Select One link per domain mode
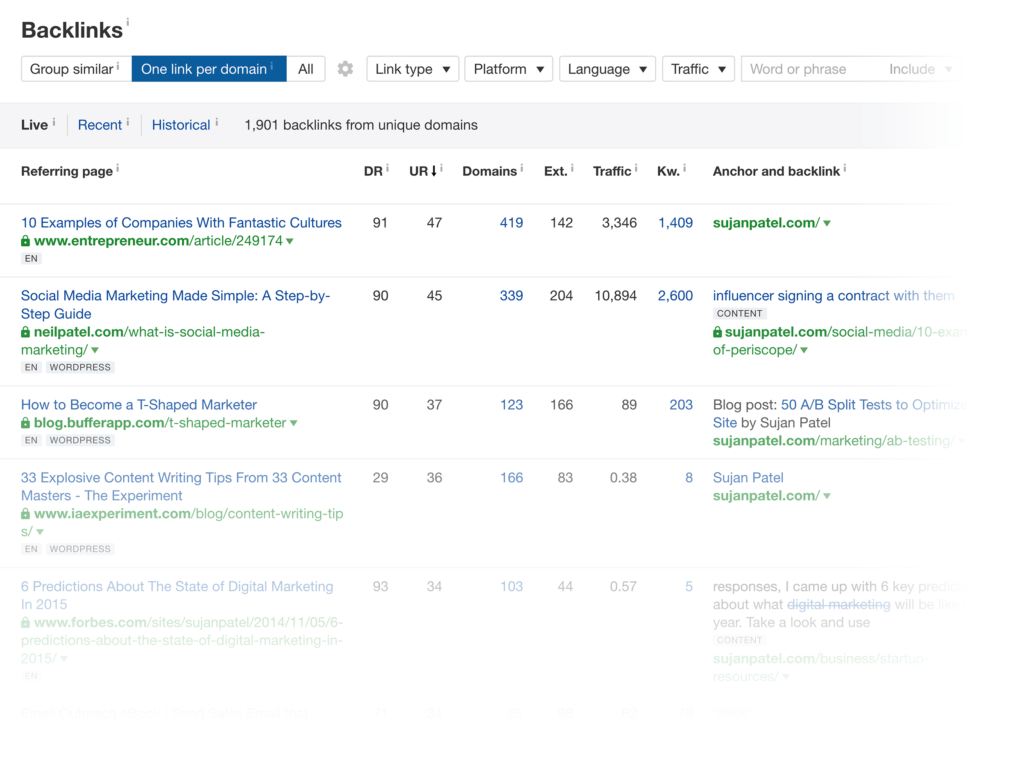 (209, 69)
